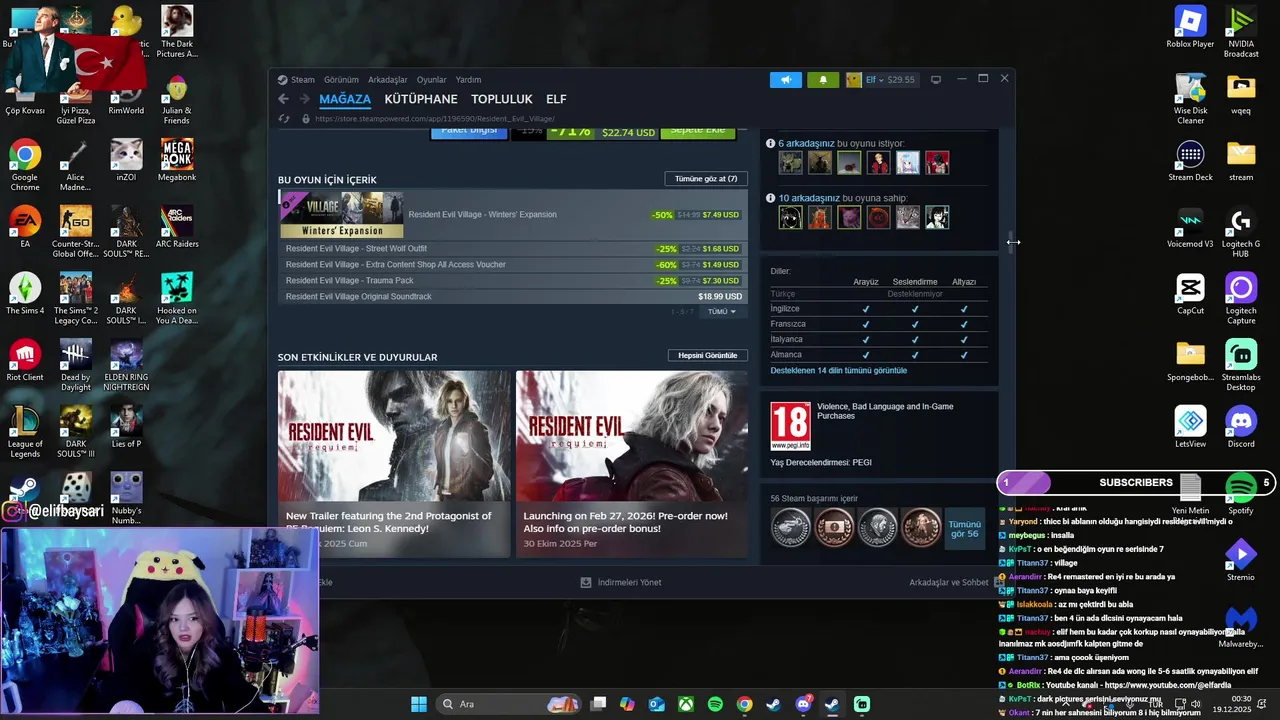The image size is (1280, 720).
Task: Go back with the Steam back arrow
Action: click(x=283, y=99)
